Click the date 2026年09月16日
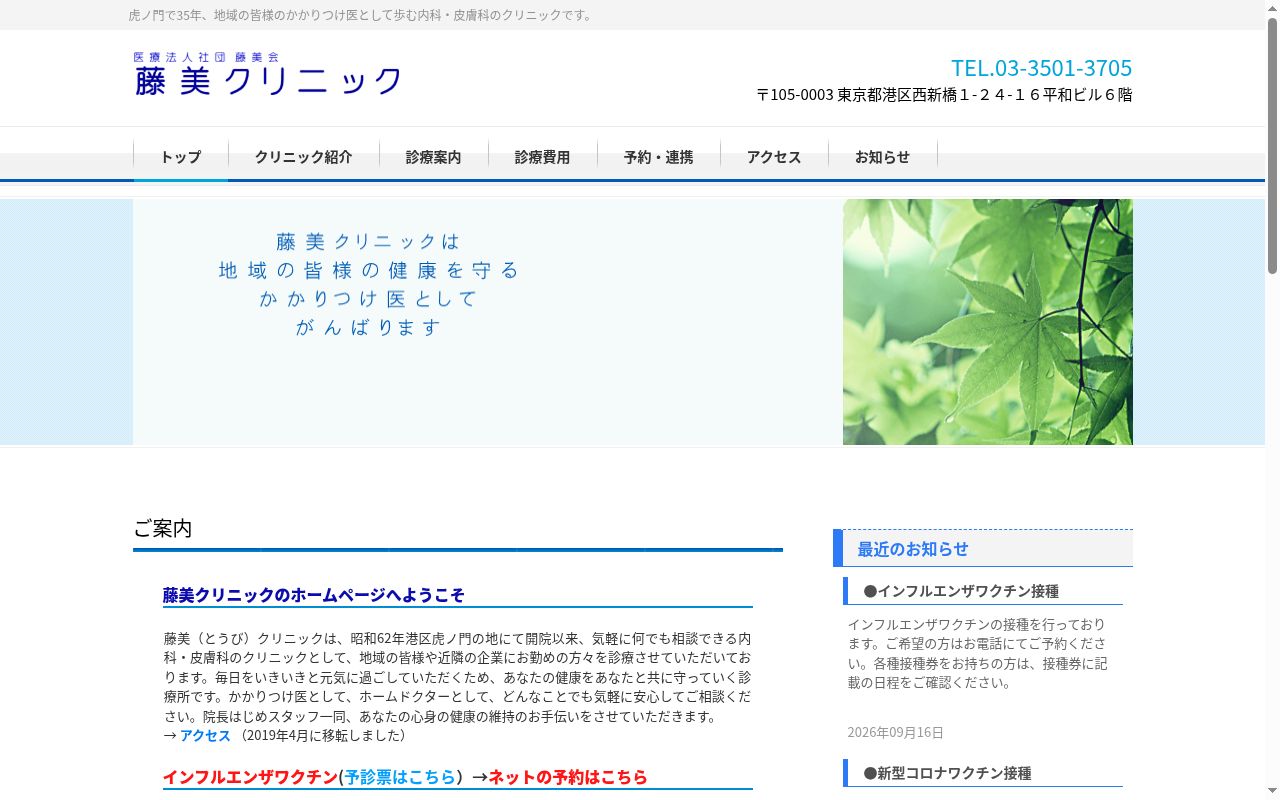 896,732
